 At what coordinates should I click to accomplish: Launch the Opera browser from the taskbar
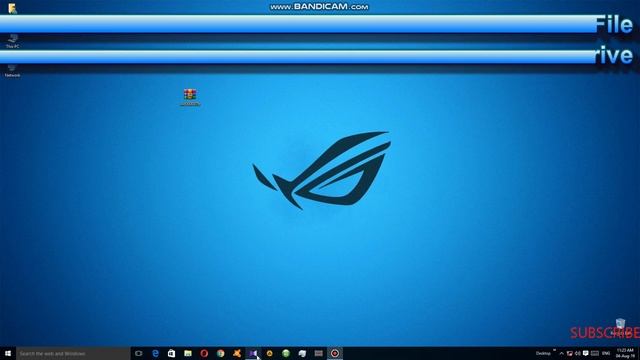tap(204, 353)
